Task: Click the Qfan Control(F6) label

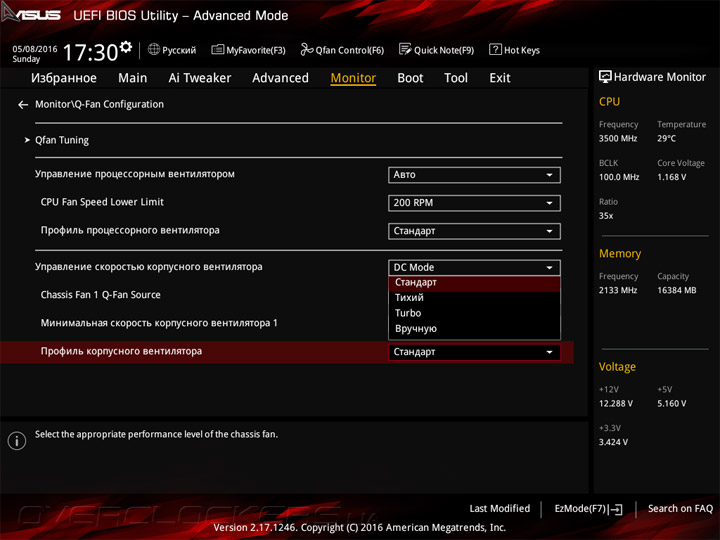Action: click(350, 50)
